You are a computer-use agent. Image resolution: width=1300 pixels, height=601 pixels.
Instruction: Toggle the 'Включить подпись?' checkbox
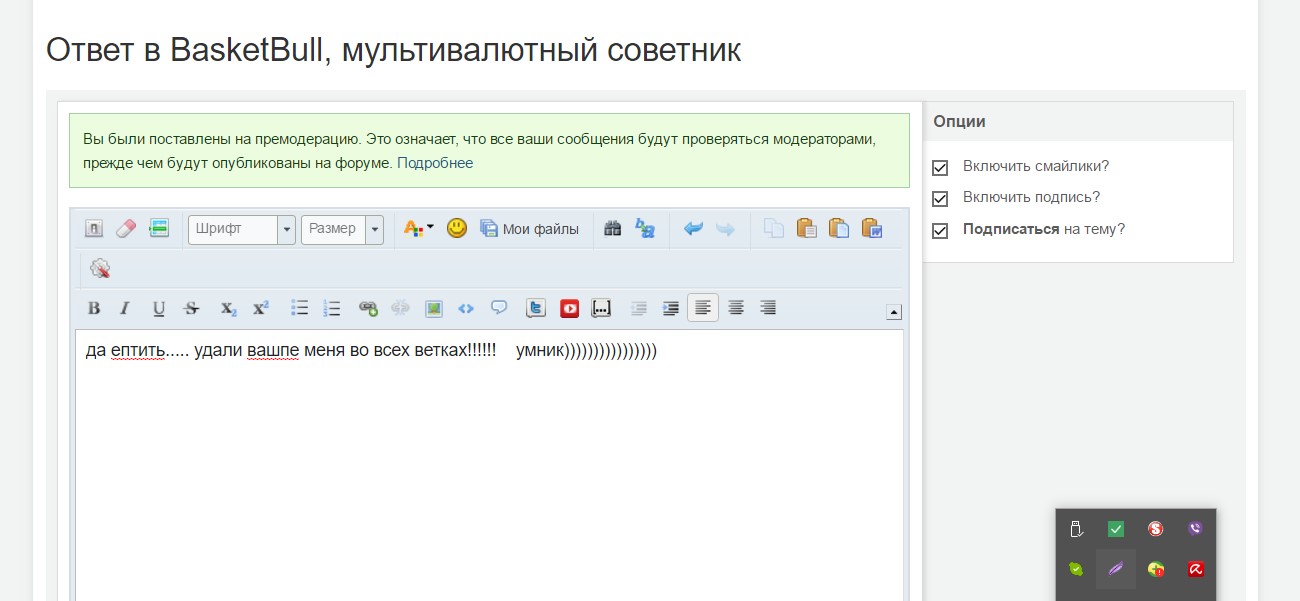tap(940, 199)
